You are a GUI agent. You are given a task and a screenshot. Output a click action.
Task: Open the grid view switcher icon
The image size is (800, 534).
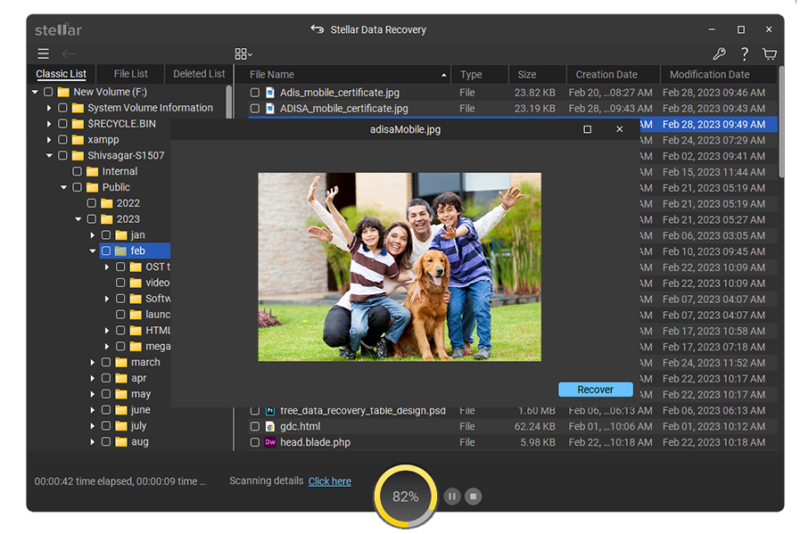(x=243, y=54)
